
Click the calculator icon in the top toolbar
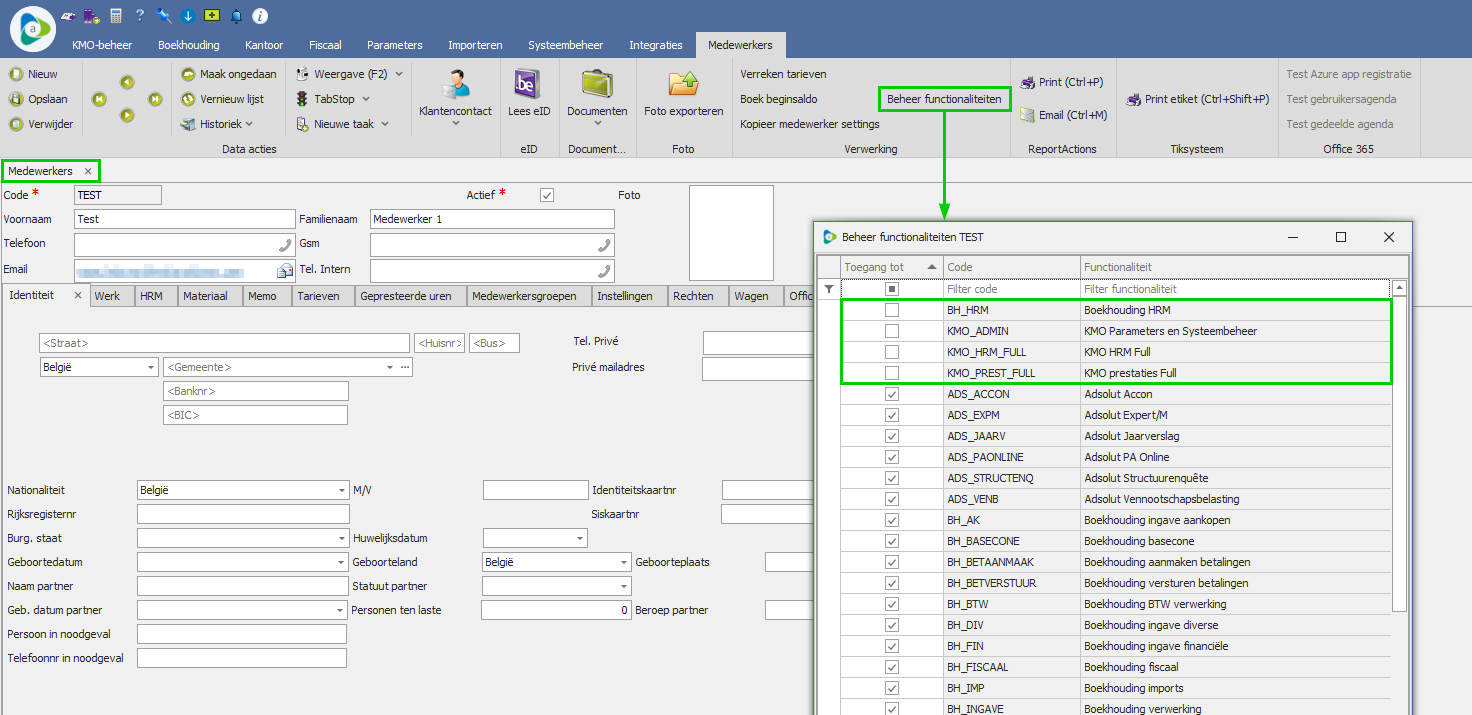pyautogui.click(x=115, y=16)
